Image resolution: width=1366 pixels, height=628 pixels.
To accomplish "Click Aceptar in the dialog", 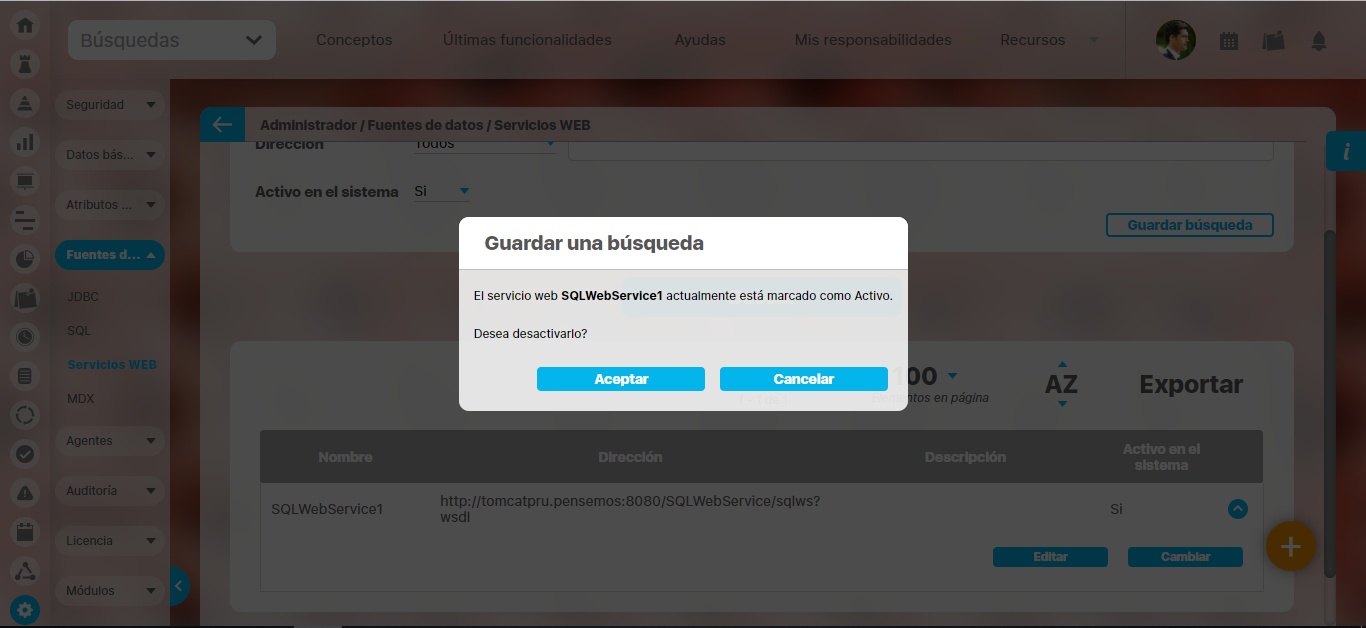I will (x=620, y=379).
